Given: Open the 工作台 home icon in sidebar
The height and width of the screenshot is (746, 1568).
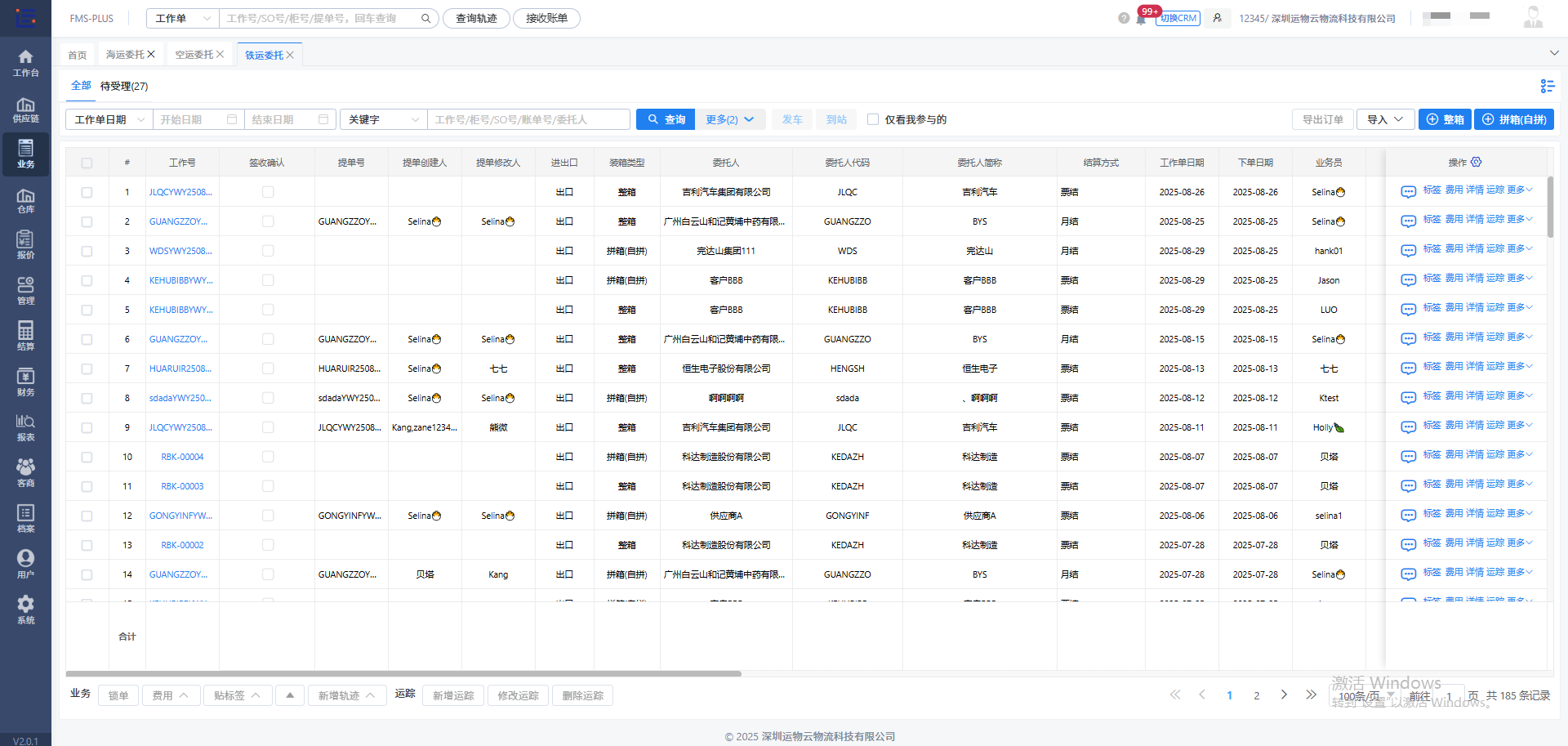Looking at the screenshot, I should click(x=25, y=63).
